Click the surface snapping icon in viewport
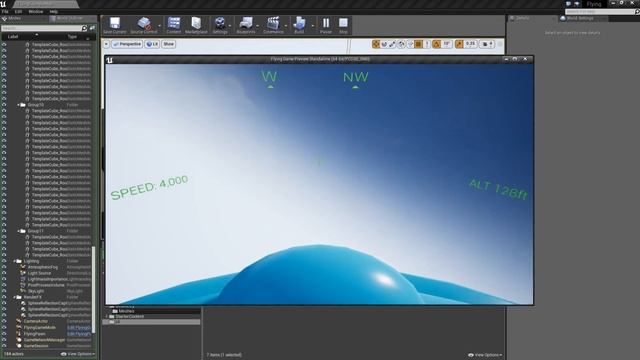 click(411, 44)
